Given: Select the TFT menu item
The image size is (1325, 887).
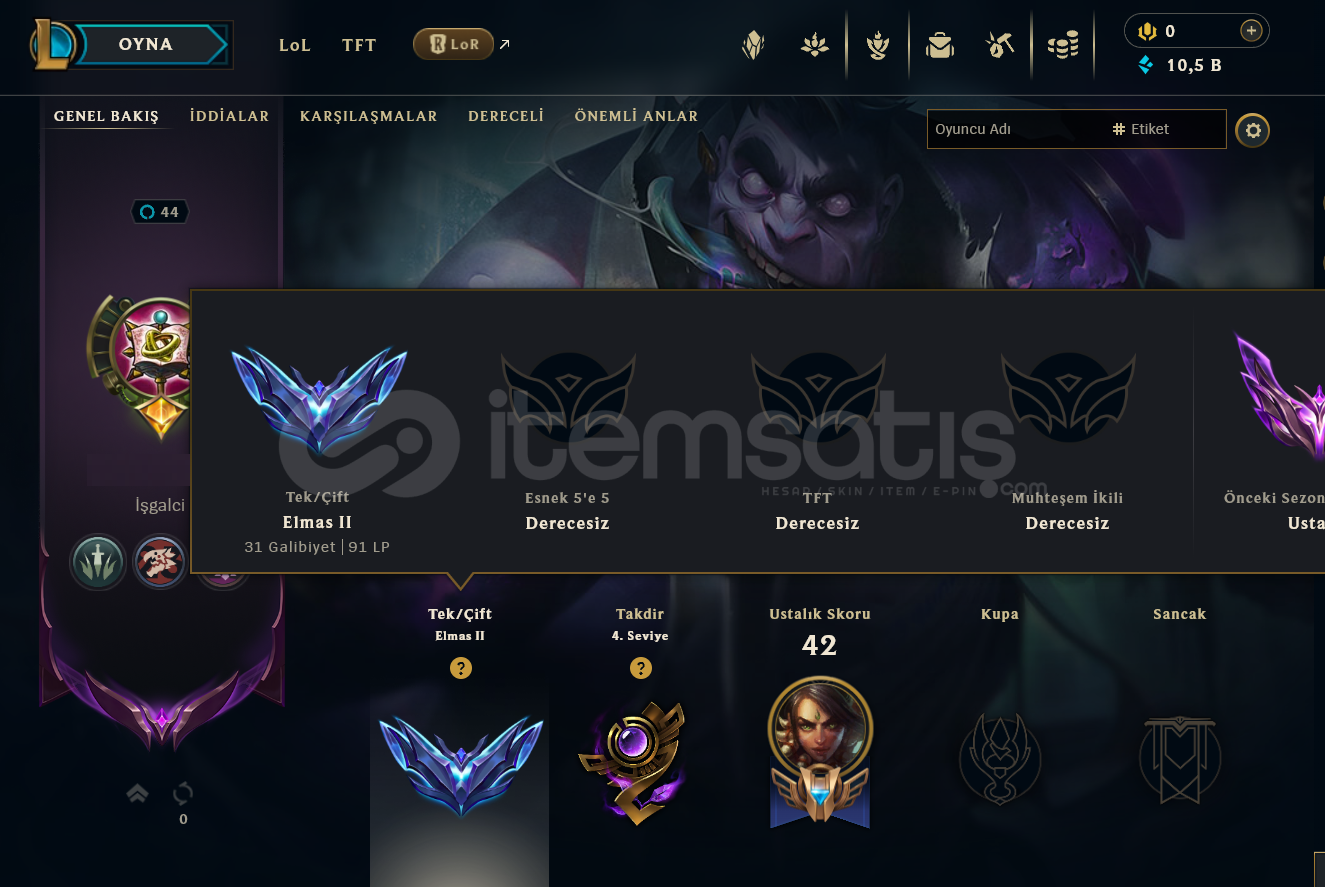Looking at the screenshot, I should (x=359, y=45).
